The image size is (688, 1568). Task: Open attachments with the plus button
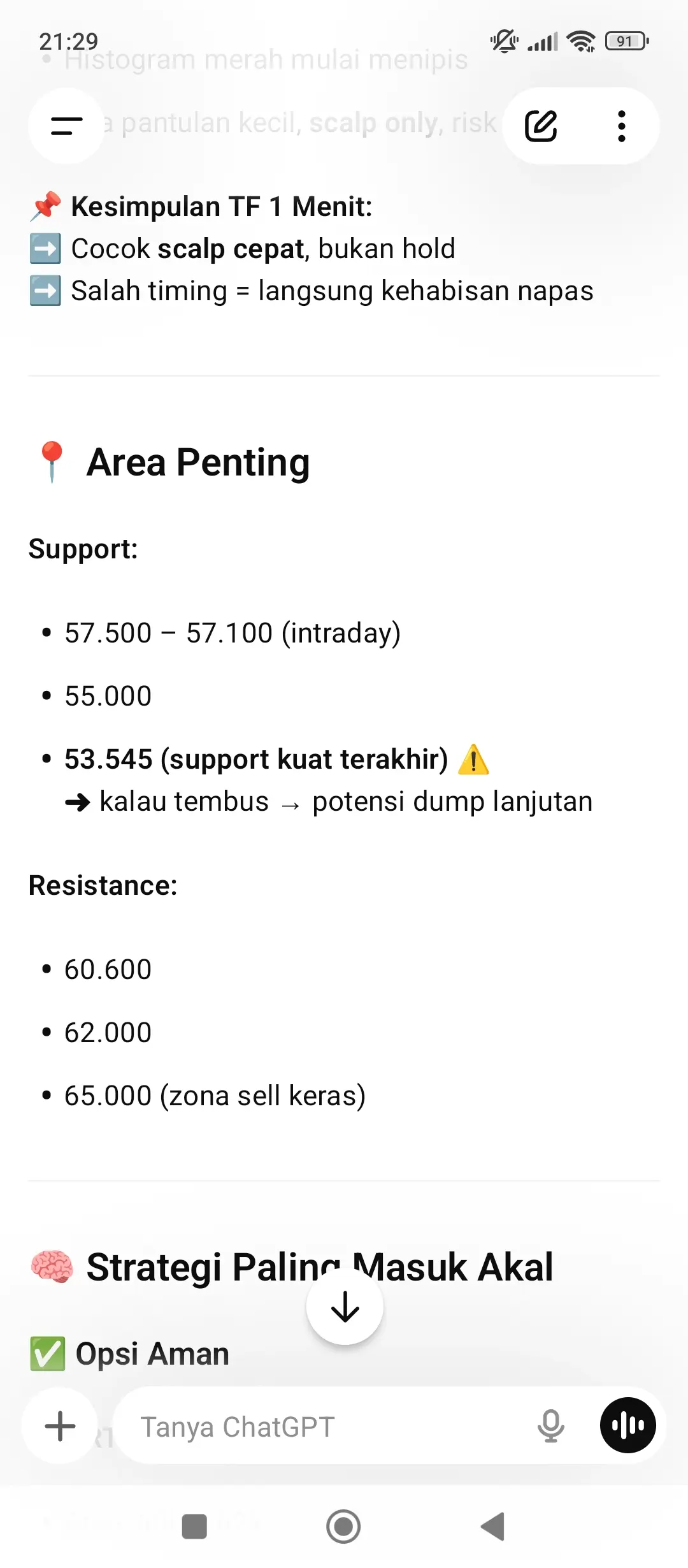pos(61,1426)
